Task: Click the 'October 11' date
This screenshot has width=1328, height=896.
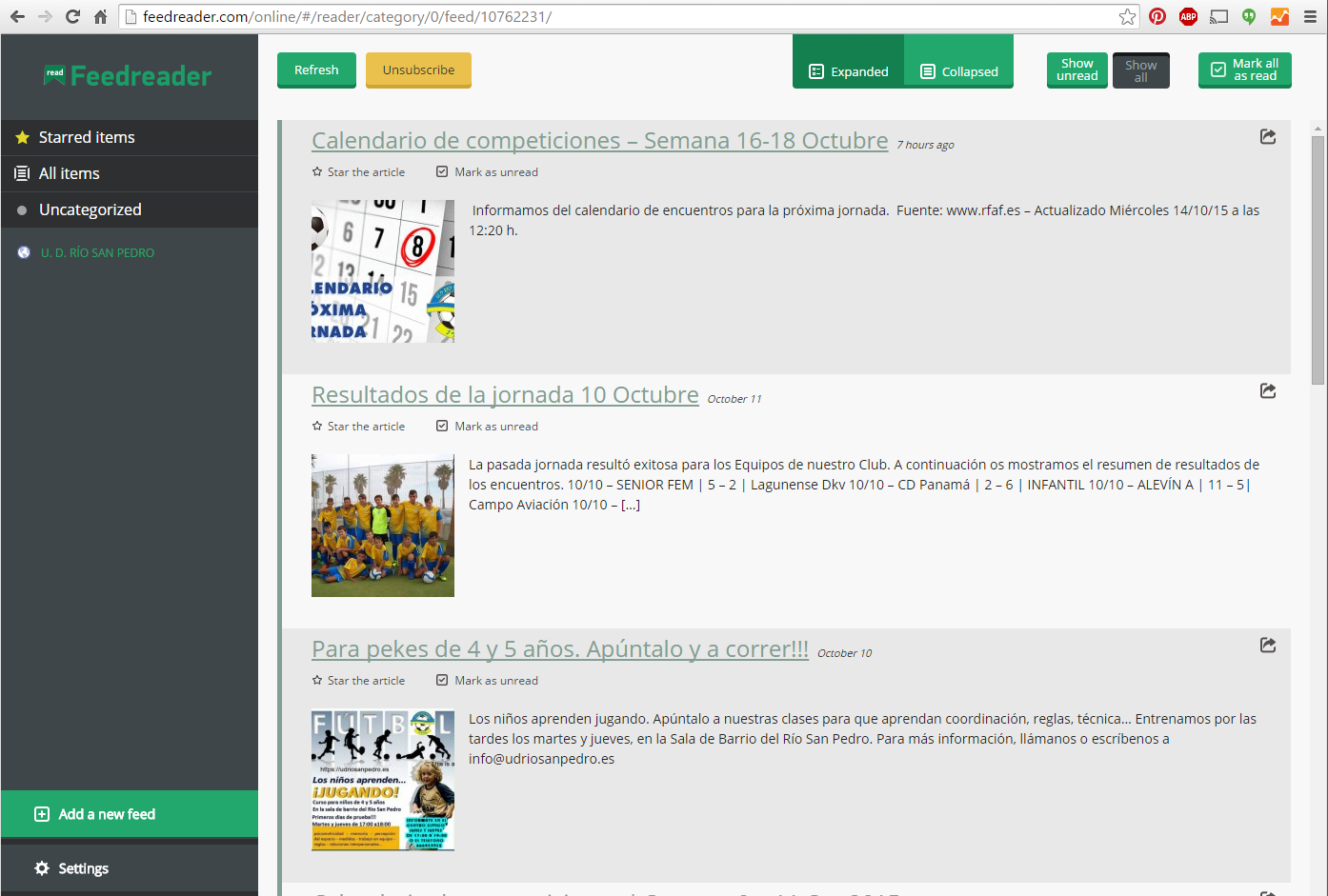Action: 734,399
